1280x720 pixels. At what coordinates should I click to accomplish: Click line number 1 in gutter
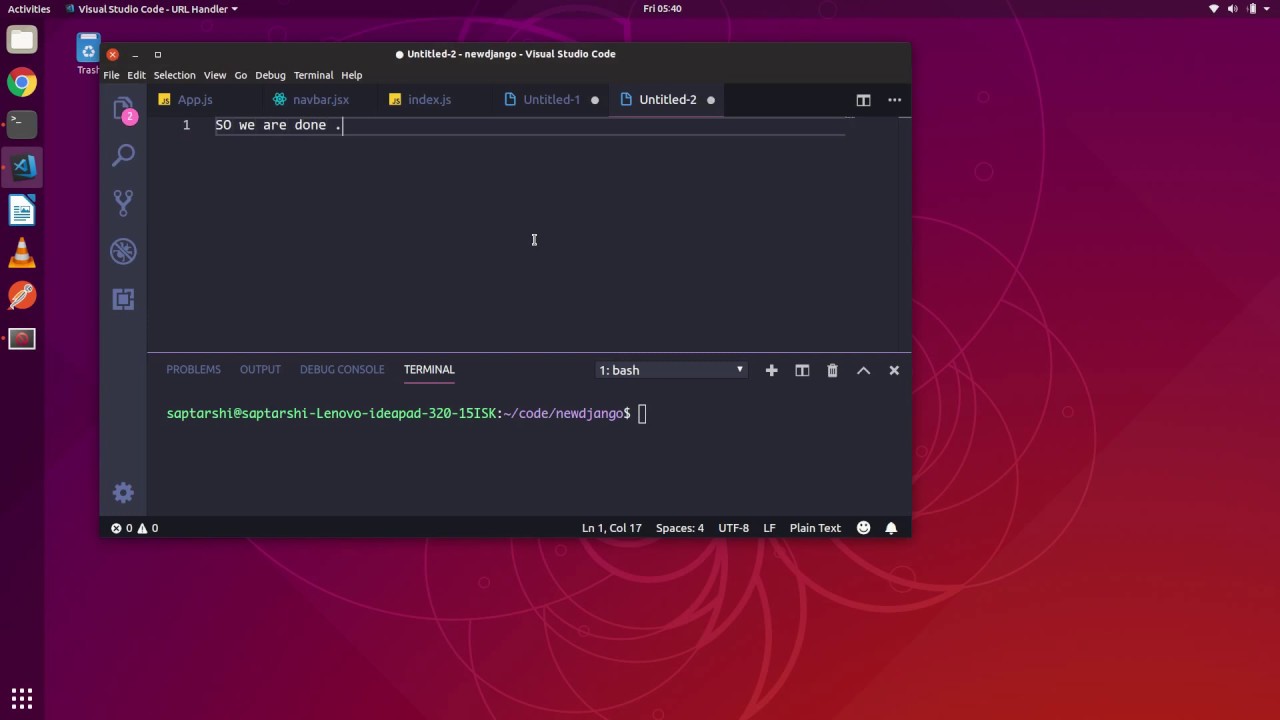pos(186,125)
